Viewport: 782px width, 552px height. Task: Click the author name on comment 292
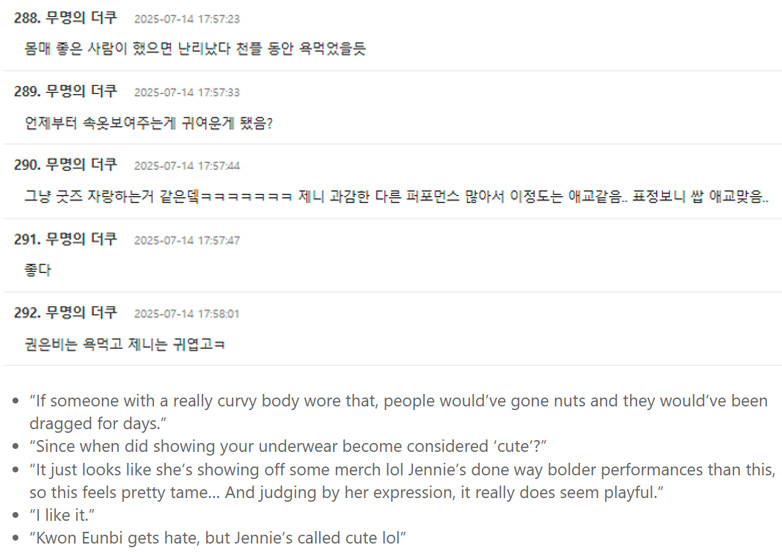81,313
